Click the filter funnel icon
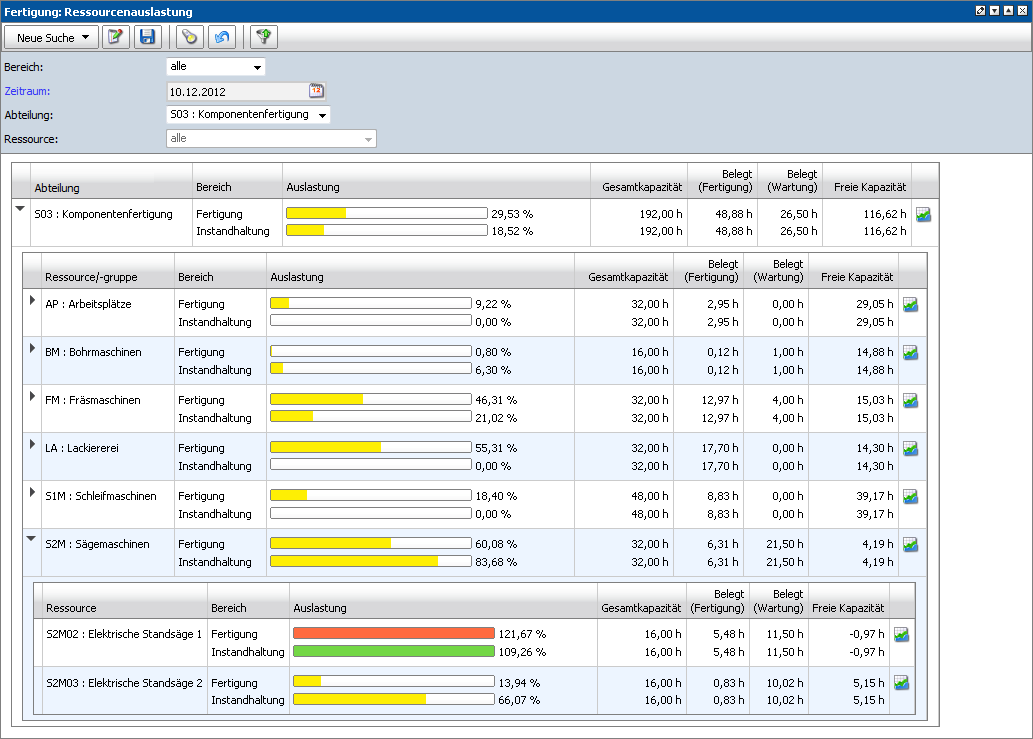Image resolution: width=1033 pixels, height=739 pixels. coord(264,37)
